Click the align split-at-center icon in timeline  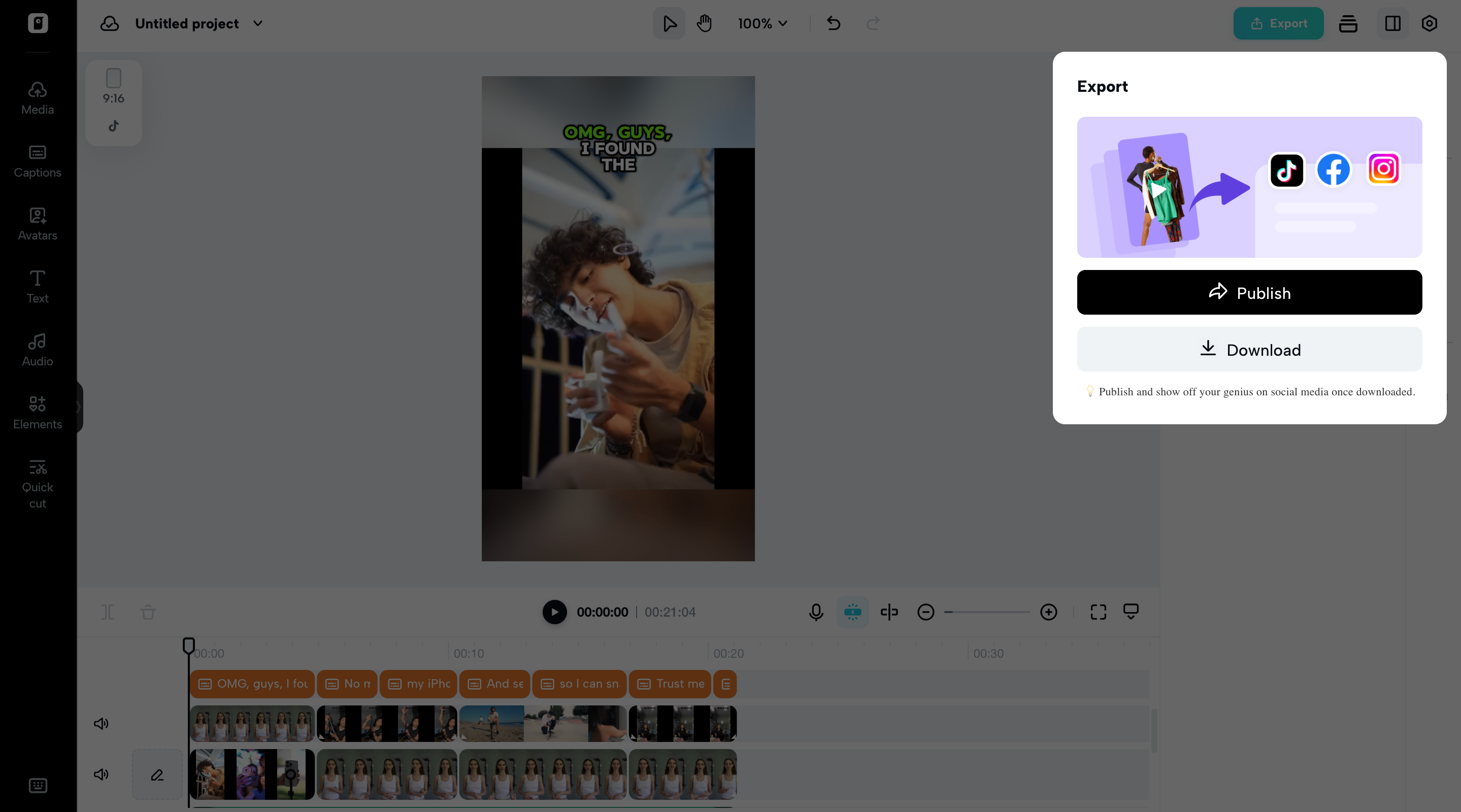tap(889, 612)
